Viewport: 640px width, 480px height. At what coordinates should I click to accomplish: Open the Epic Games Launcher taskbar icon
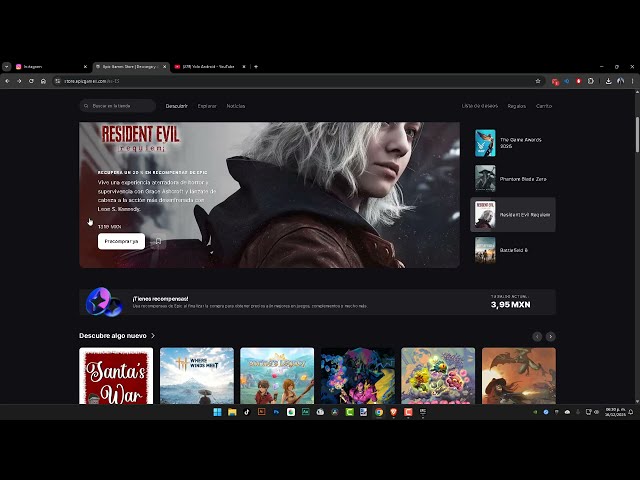point(423,412)
